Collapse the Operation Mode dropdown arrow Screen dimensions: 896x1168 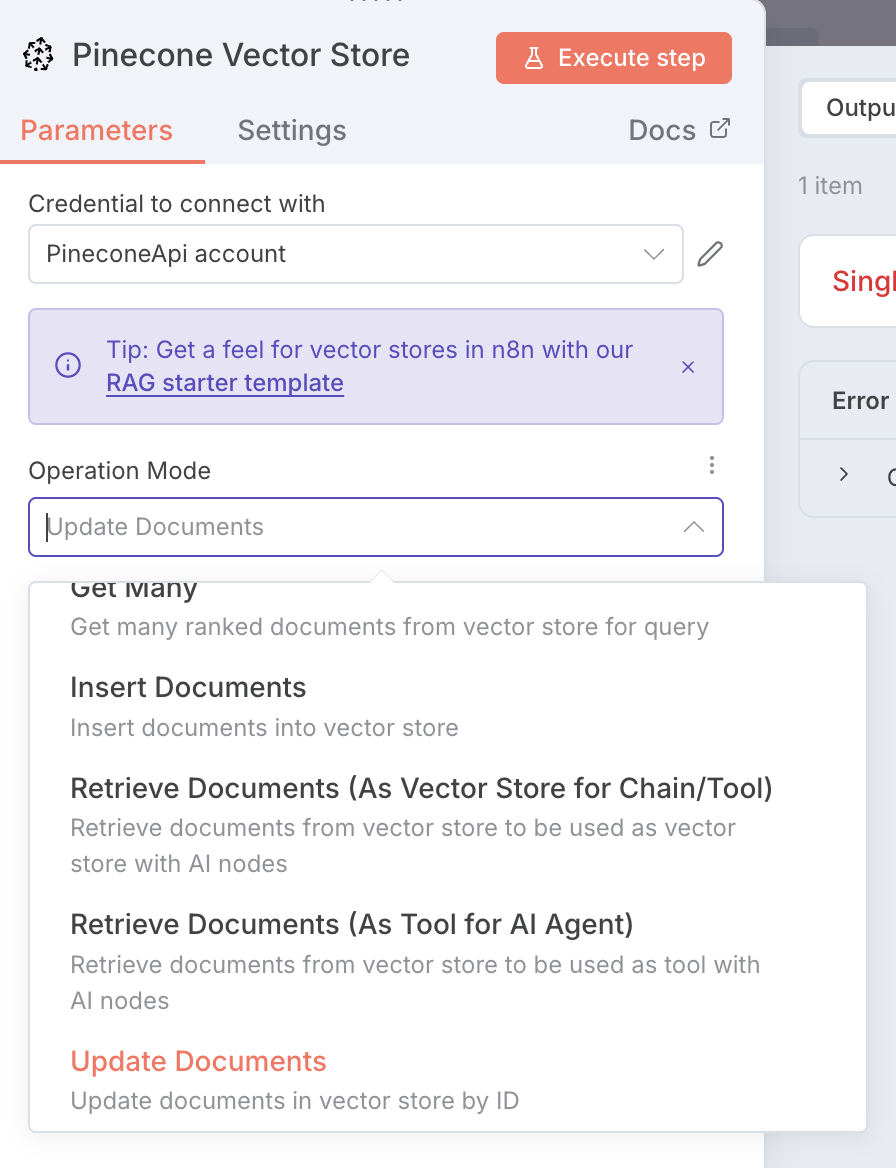coord(693,527)
